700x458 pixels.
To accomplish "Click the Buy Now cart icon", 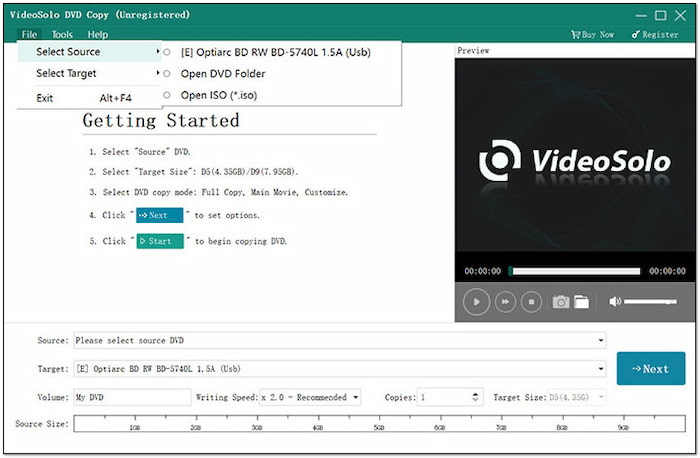I will [575, 34].
